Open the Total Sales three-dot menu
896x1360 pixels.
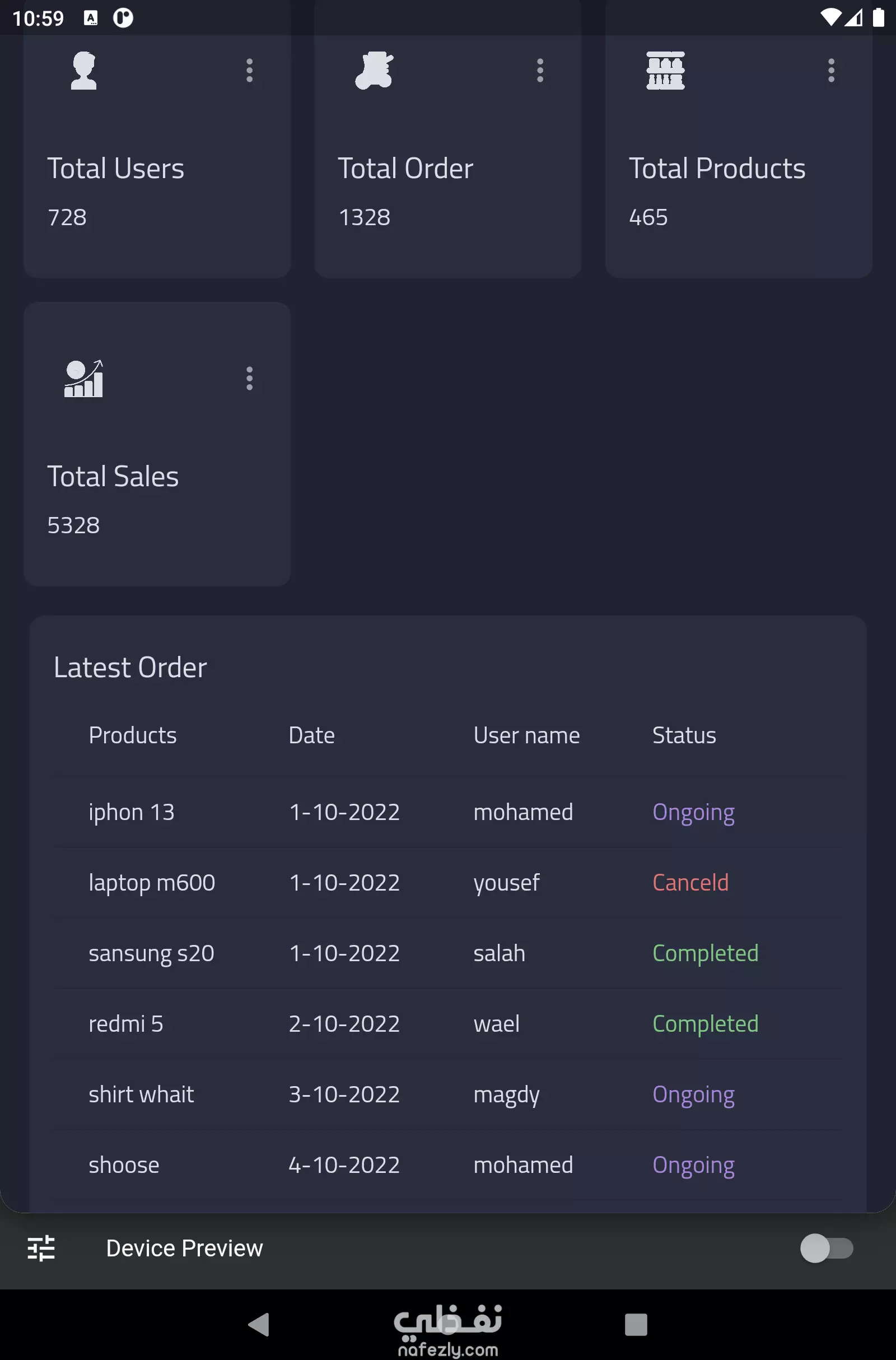249,378
